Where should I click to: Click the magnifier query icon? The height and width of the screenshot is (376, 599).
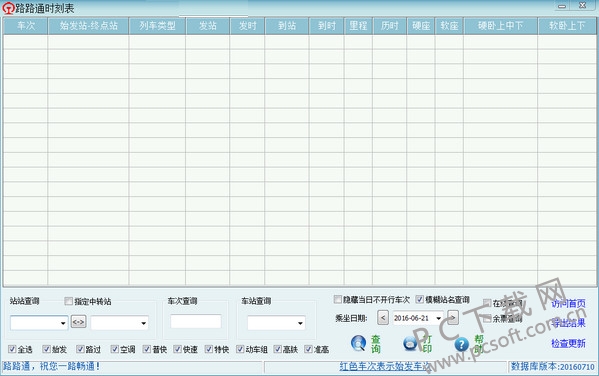click(358, 343)
